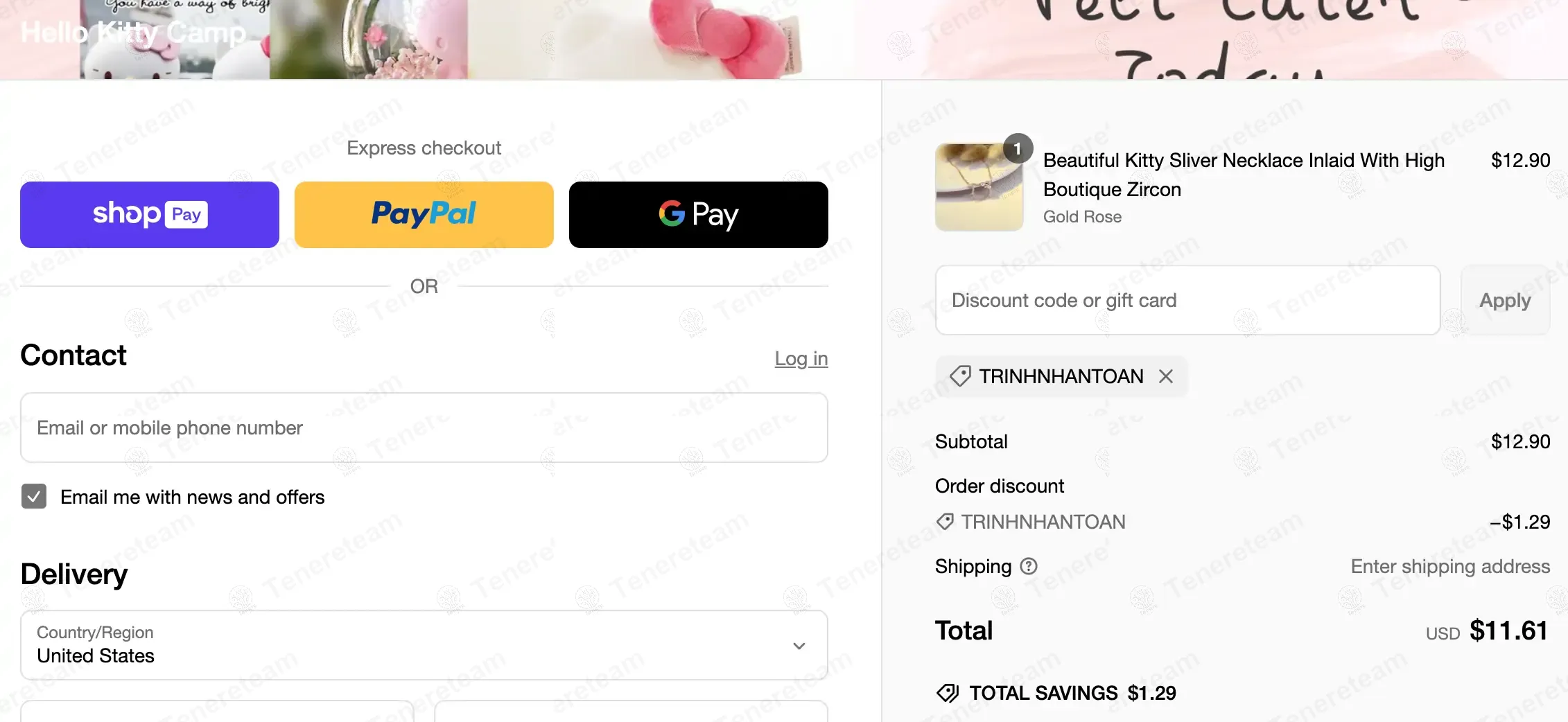Click the Country/Region chevron arrow
This screenshot has height=722, width=1568.
click(x=799, y=646)
